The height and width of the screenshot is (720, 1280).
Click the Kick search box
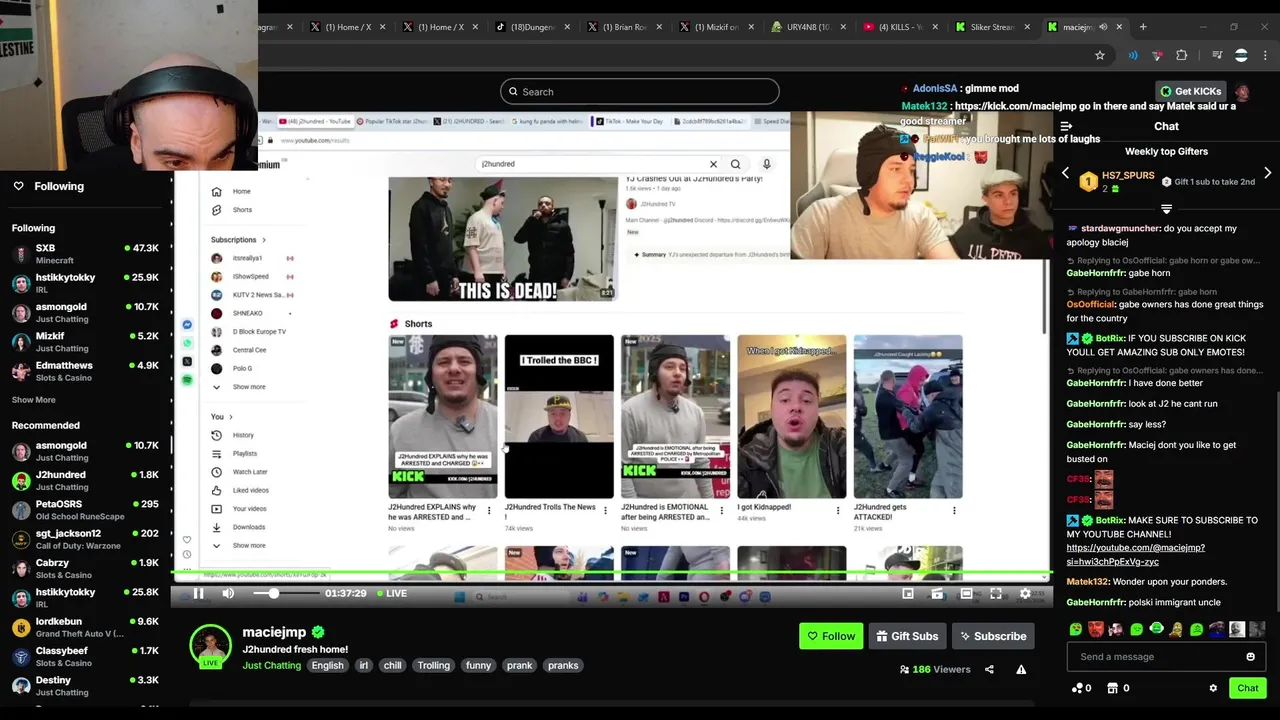(x=640, y=92)
